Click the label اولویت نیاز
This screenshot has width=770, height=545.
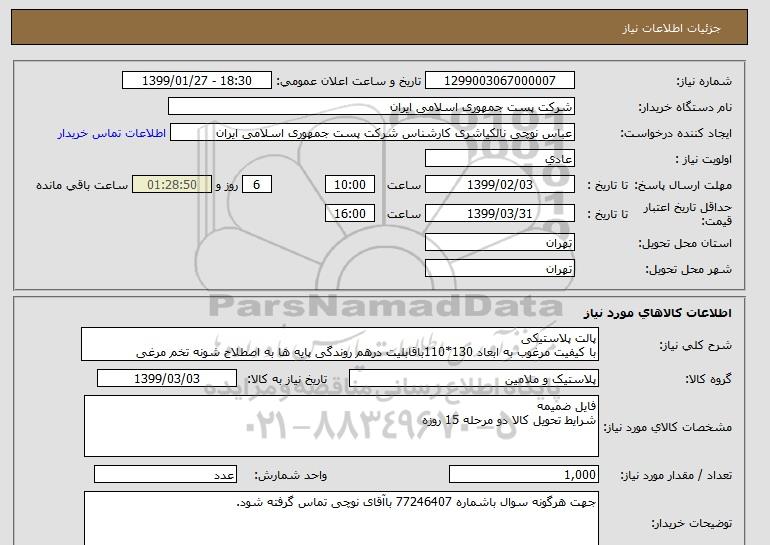(703, 159)
